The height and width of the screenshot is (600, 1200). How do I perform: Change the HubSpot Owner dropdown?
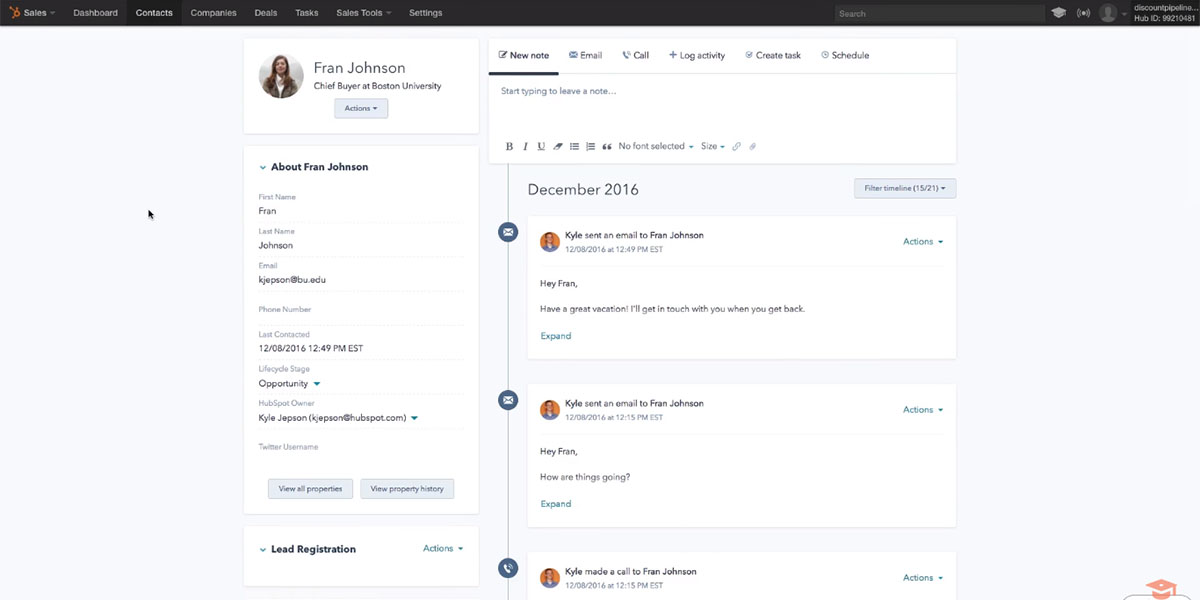click(338, 417)
